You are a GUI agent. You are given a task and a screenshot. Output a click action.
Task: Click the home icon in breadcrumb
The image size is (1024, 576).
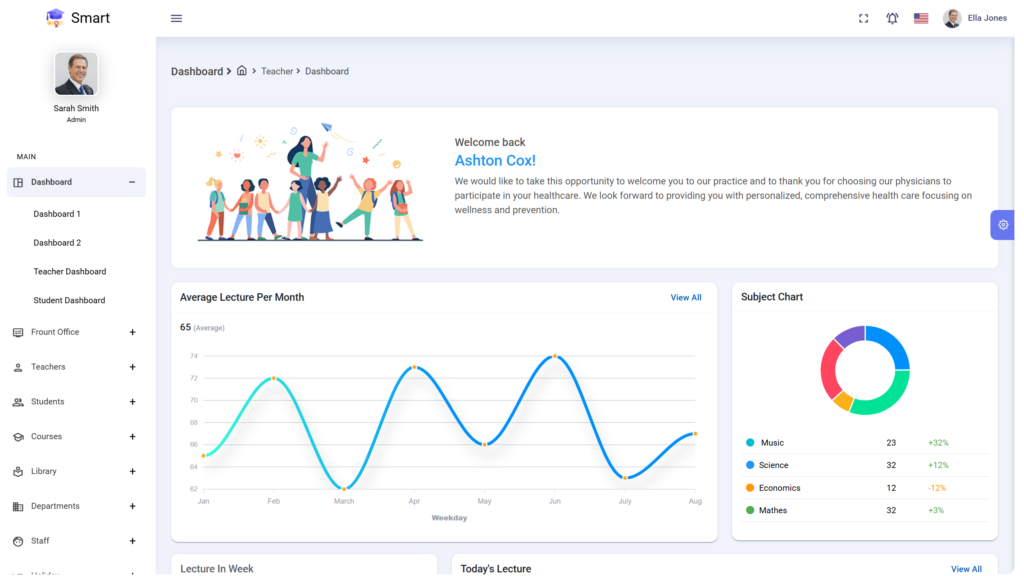[242, 71]
